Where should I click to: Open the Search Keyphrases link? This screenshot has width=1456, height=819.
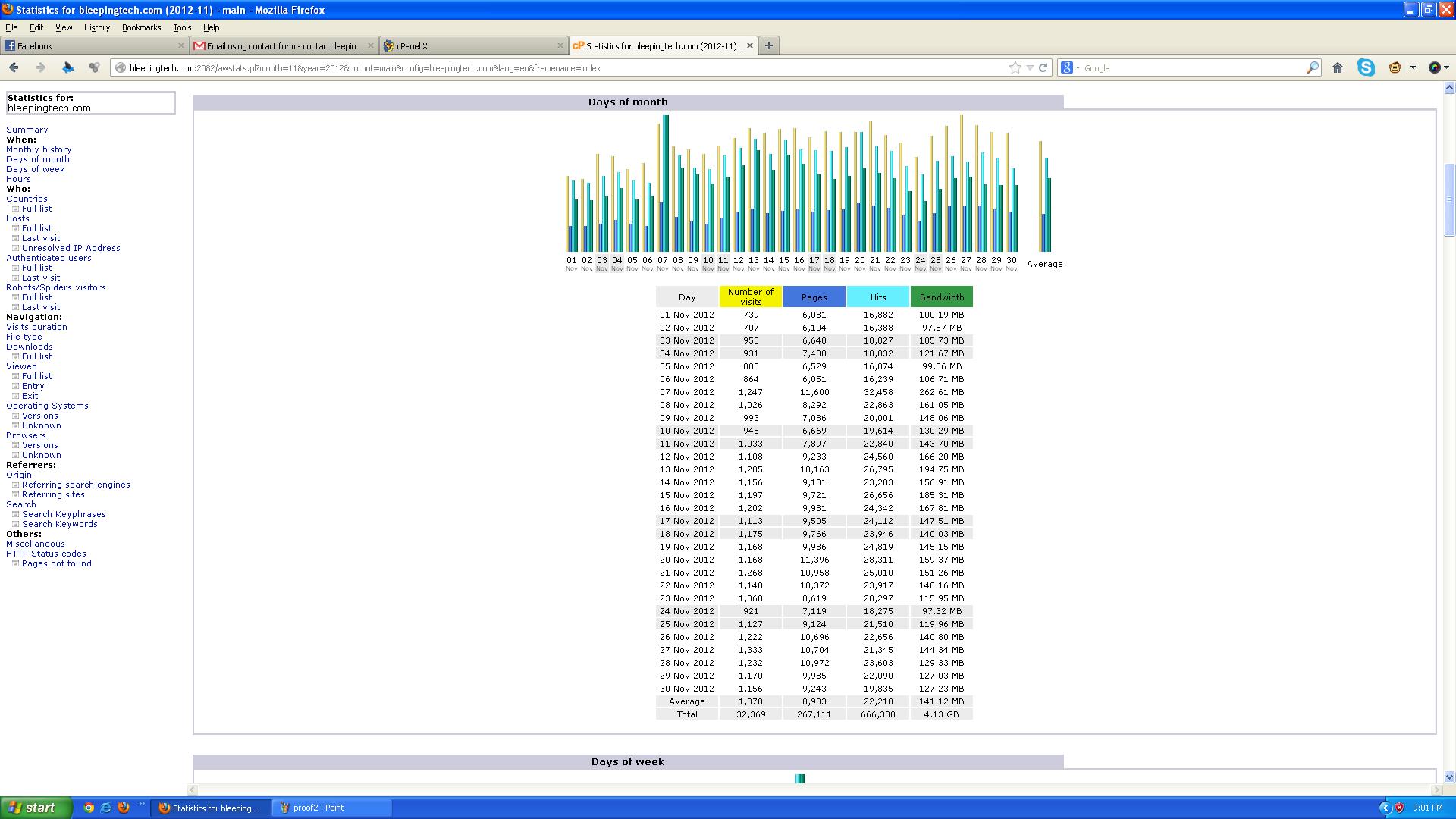pyautogui.click(x=64, y=514)
